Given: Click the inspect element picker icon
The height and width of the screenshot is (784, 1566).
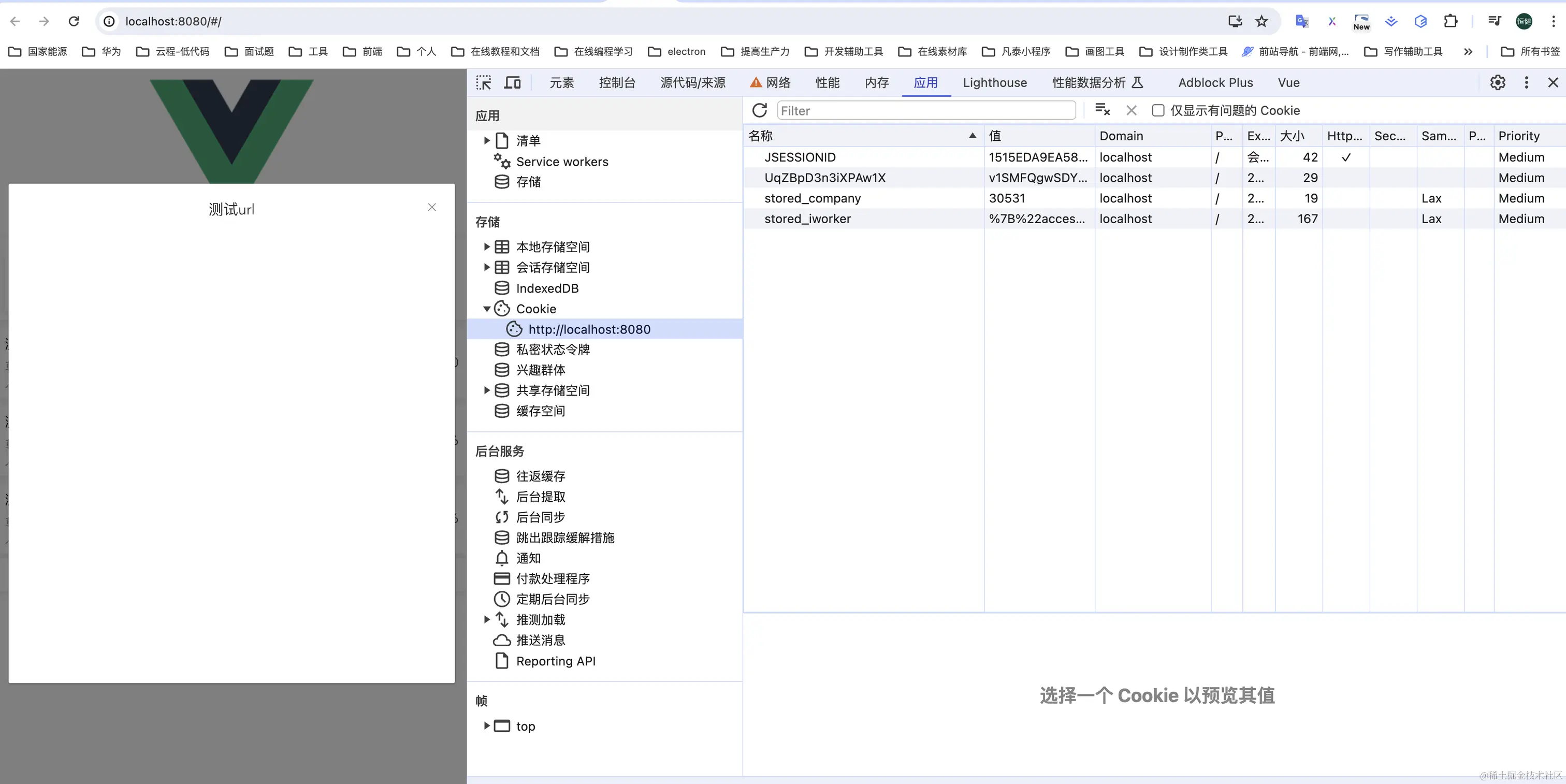Looking at the screenshot, I should (x=483, y=83).
